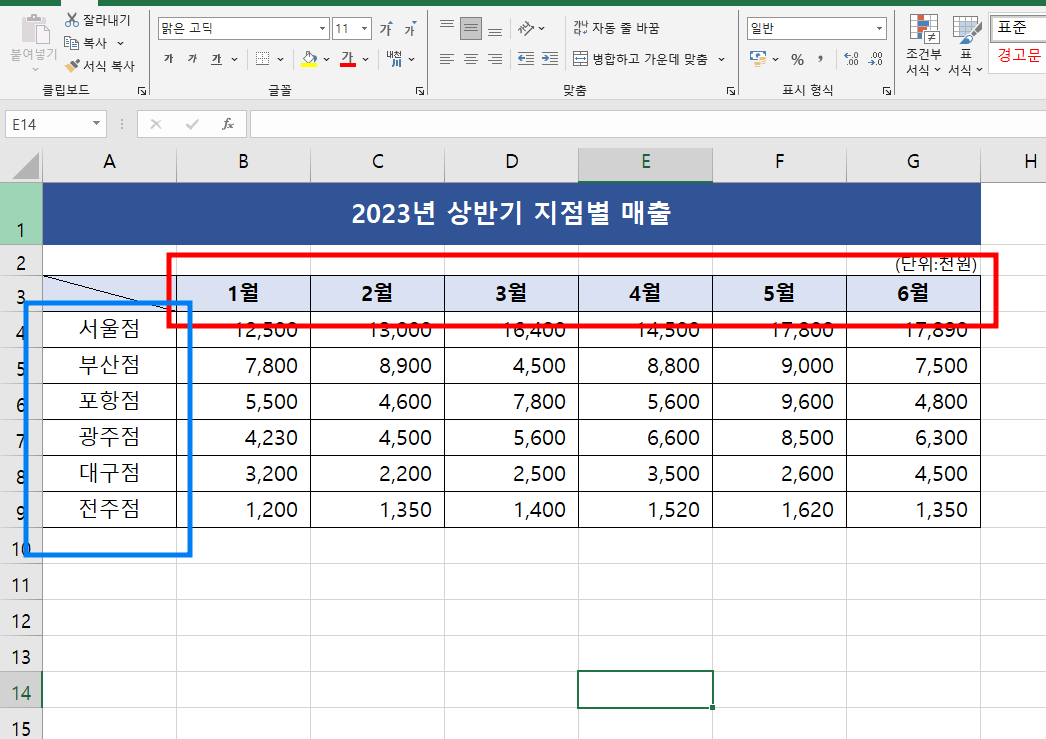Click the Cut (잘라내기) scissors button
This screenshot has width=1046, height=739.
pos(97,20)
